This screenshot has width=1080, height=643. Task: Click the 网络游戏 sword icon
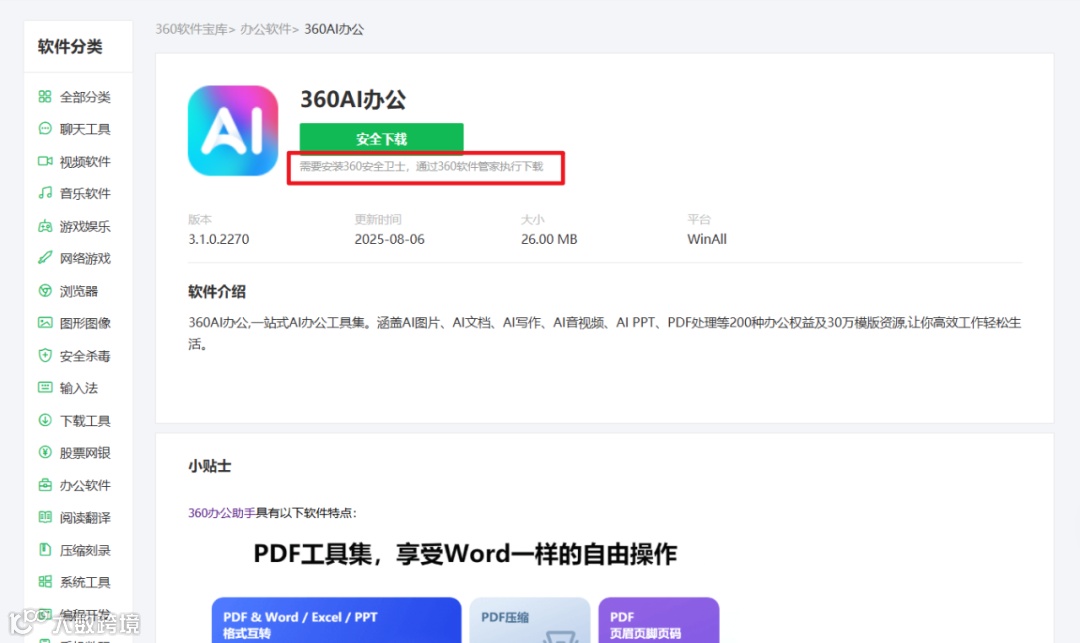pyautogui.click(x=45, y=258)
